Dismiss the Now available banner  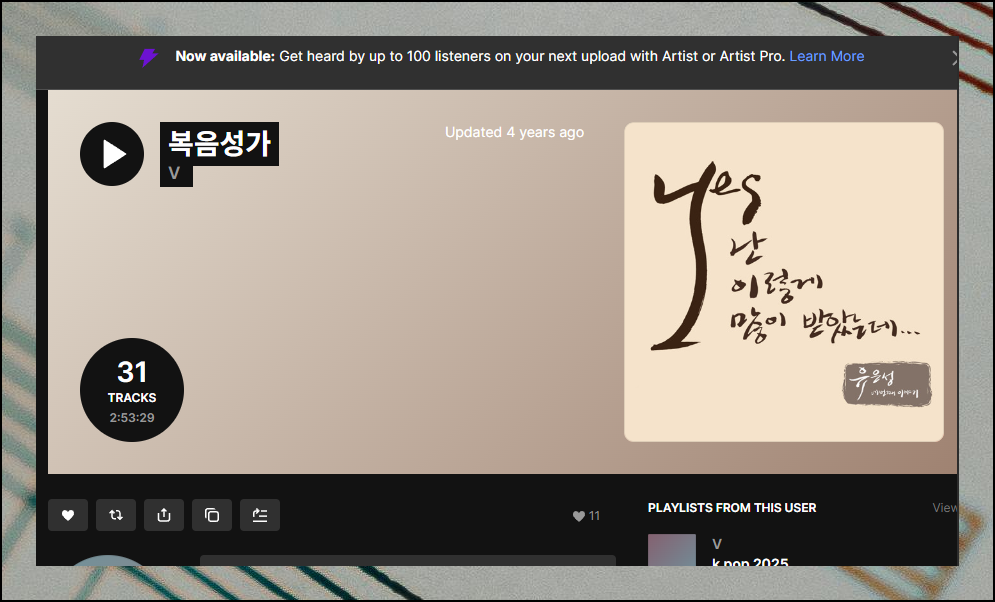point(954,58)
